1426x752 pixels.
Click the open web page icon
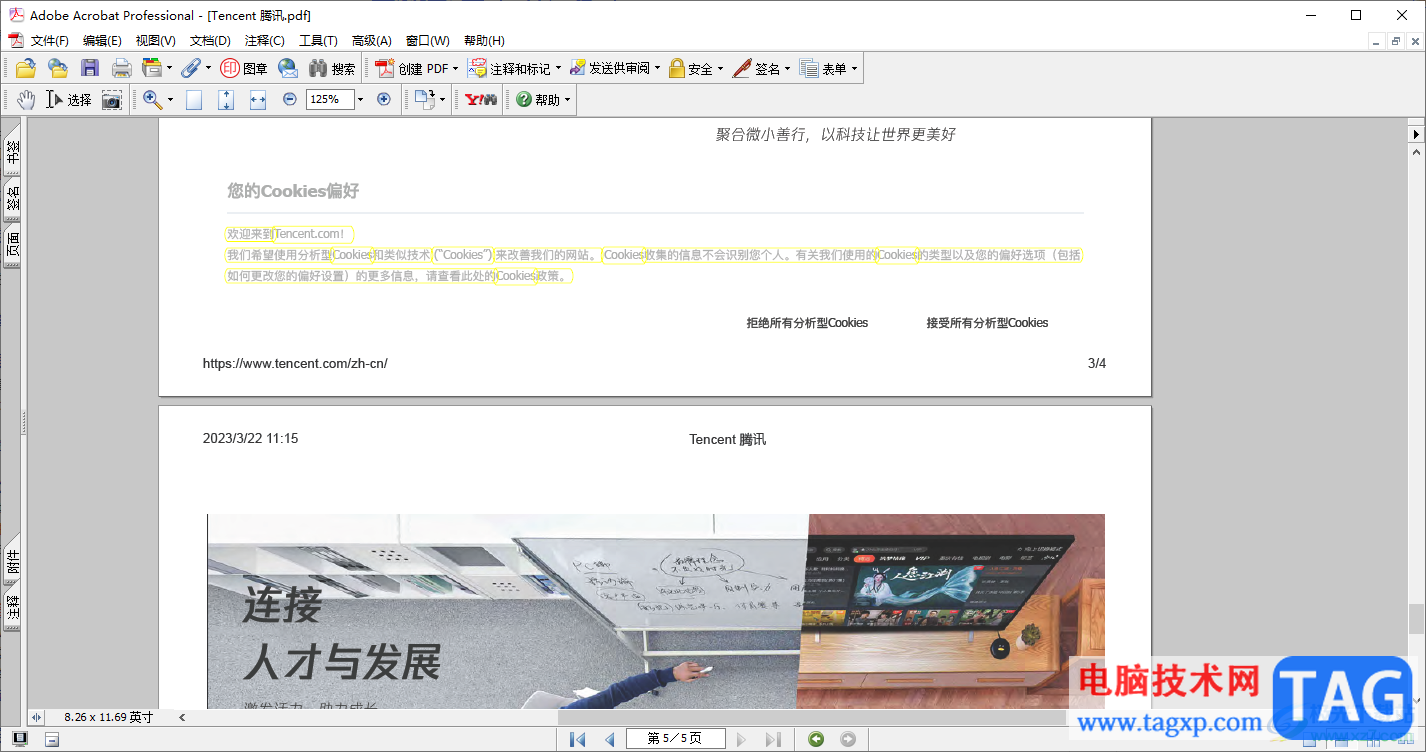point(58,68)
